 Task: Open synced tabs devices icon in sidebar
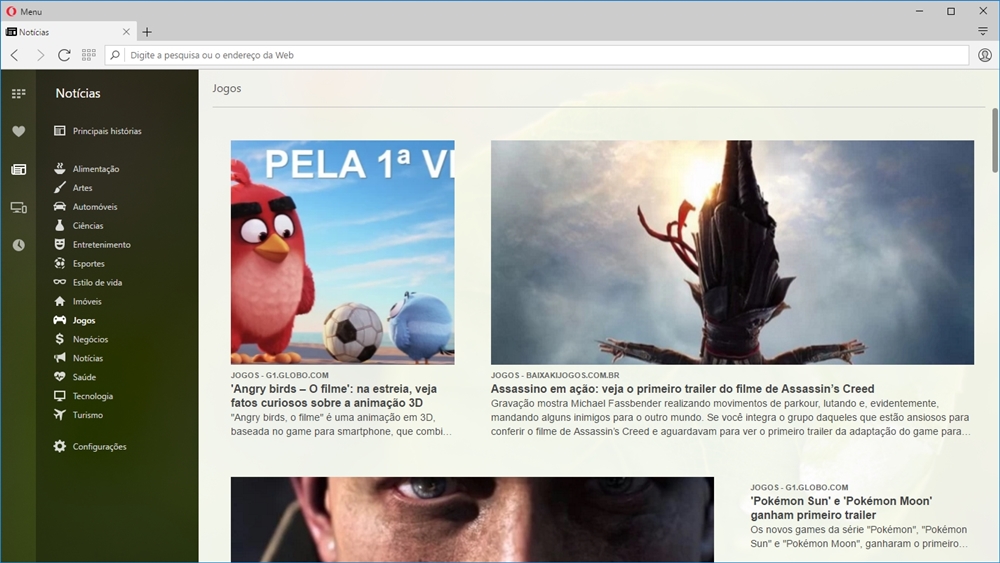pyautogui.click(x=18, y=208)
